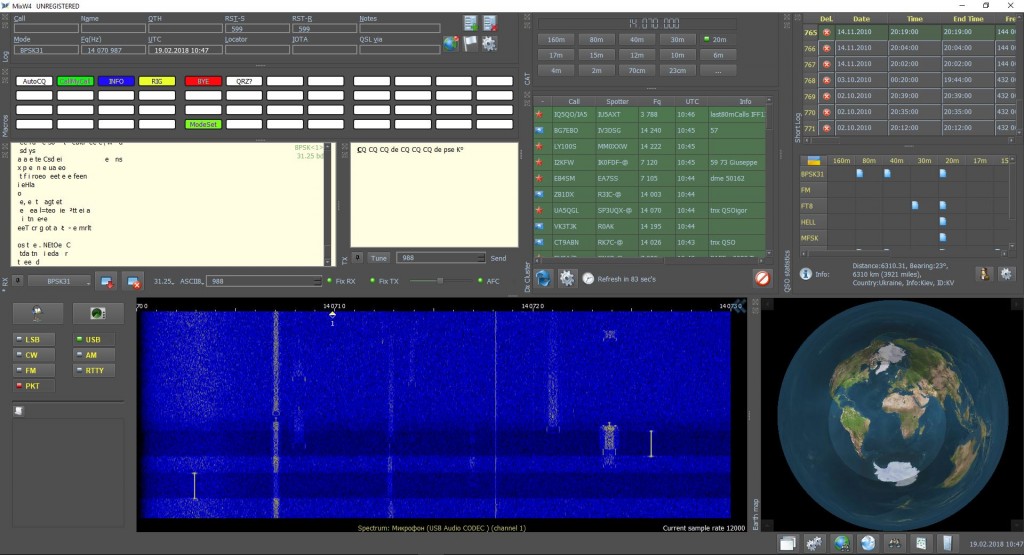This screenshot has height=555, width=1024.
Task: Click frequency marker 1 on waterfall scale
Action: (x=332, y=317)
